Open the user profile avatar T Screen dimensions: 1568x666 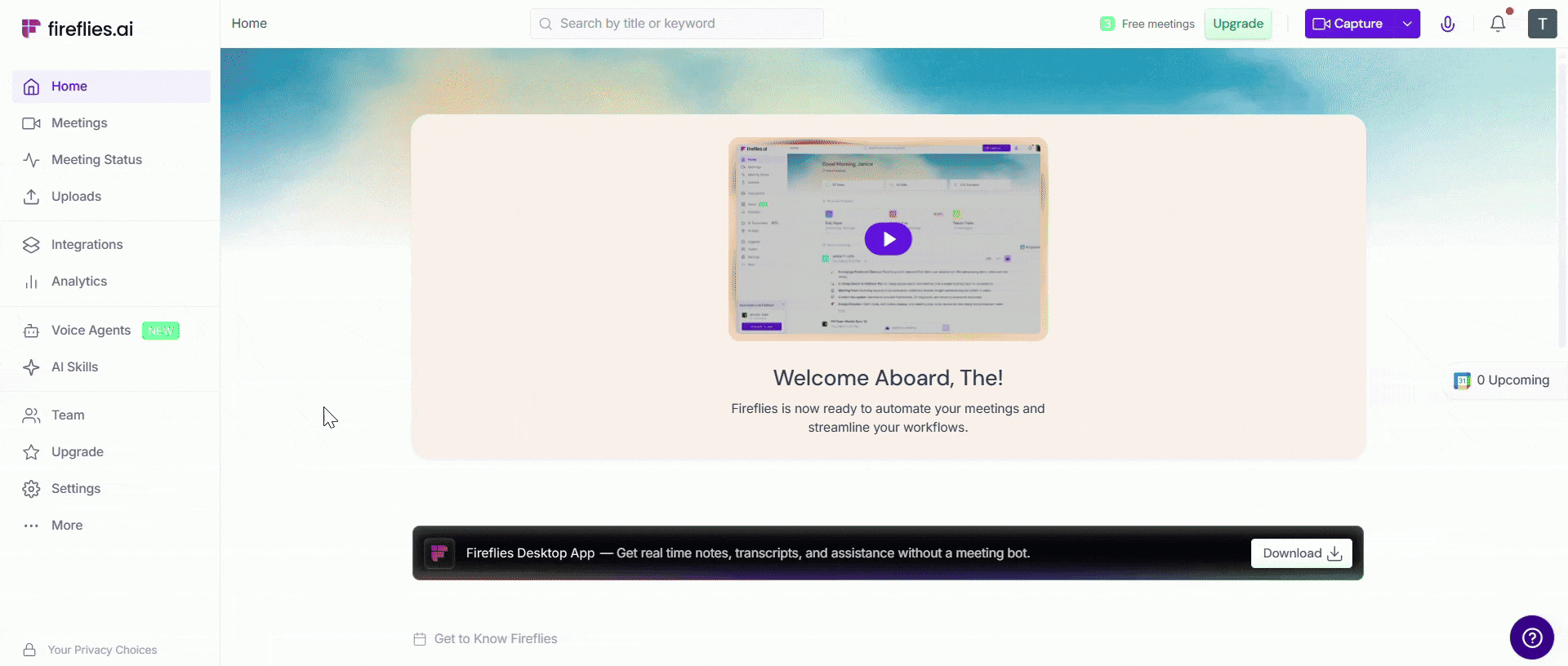(x=1543, y=24)
